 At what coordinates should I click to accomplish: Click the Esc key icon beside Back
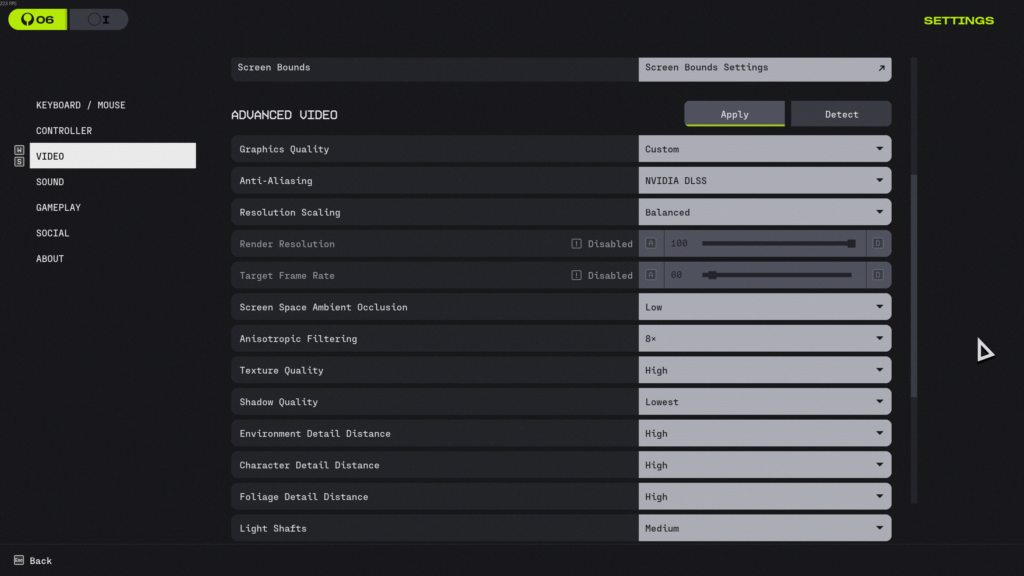click(x=19, y=561)
